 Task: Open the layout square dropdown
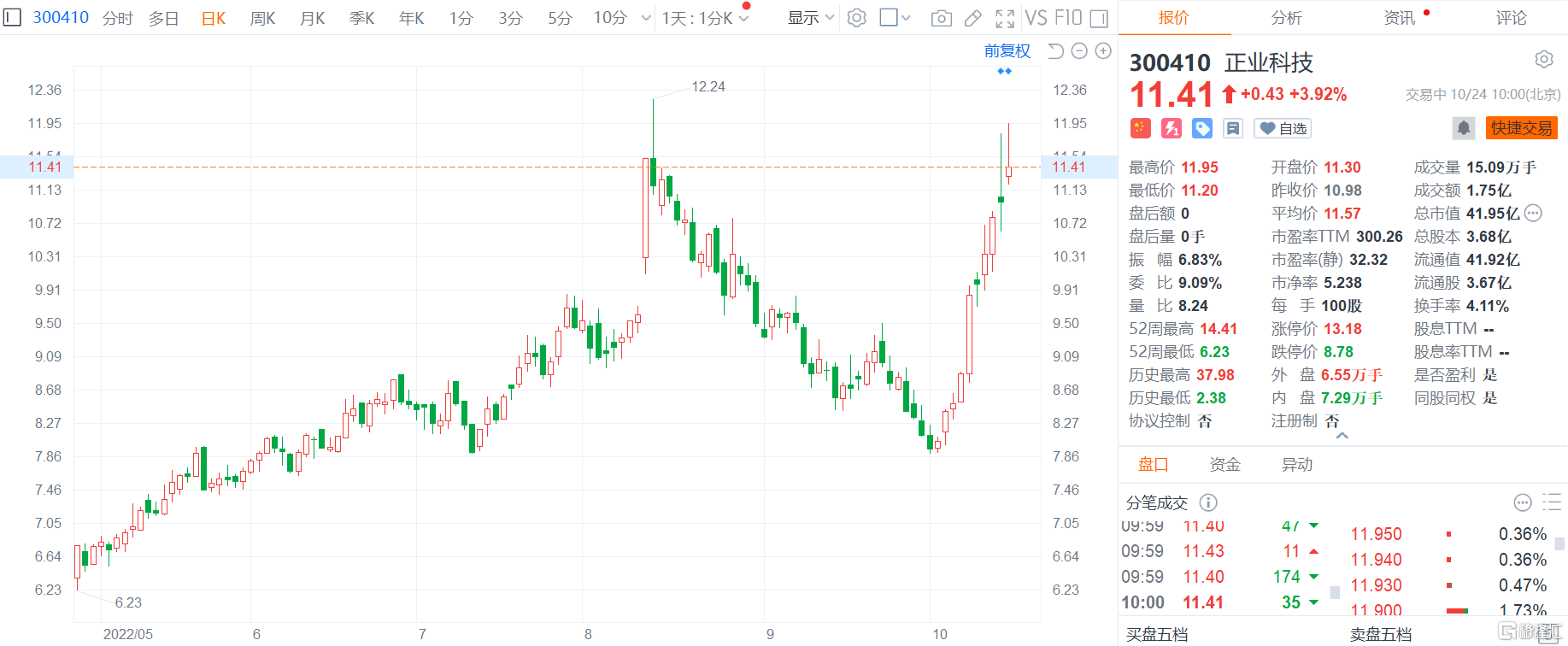(895, 18)
